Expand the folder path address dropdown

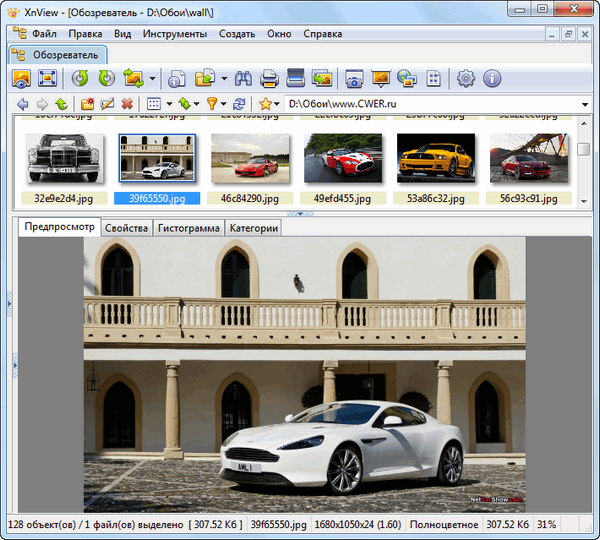tap(584, 104)
